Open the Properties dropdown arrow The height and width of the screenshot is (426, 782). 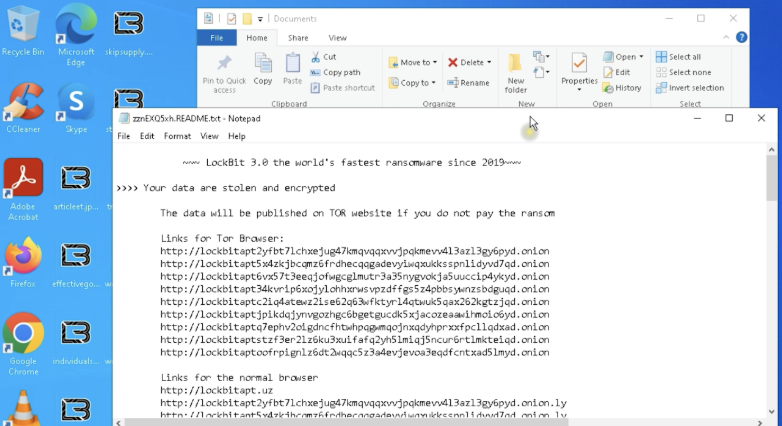[x=579, y=90]
